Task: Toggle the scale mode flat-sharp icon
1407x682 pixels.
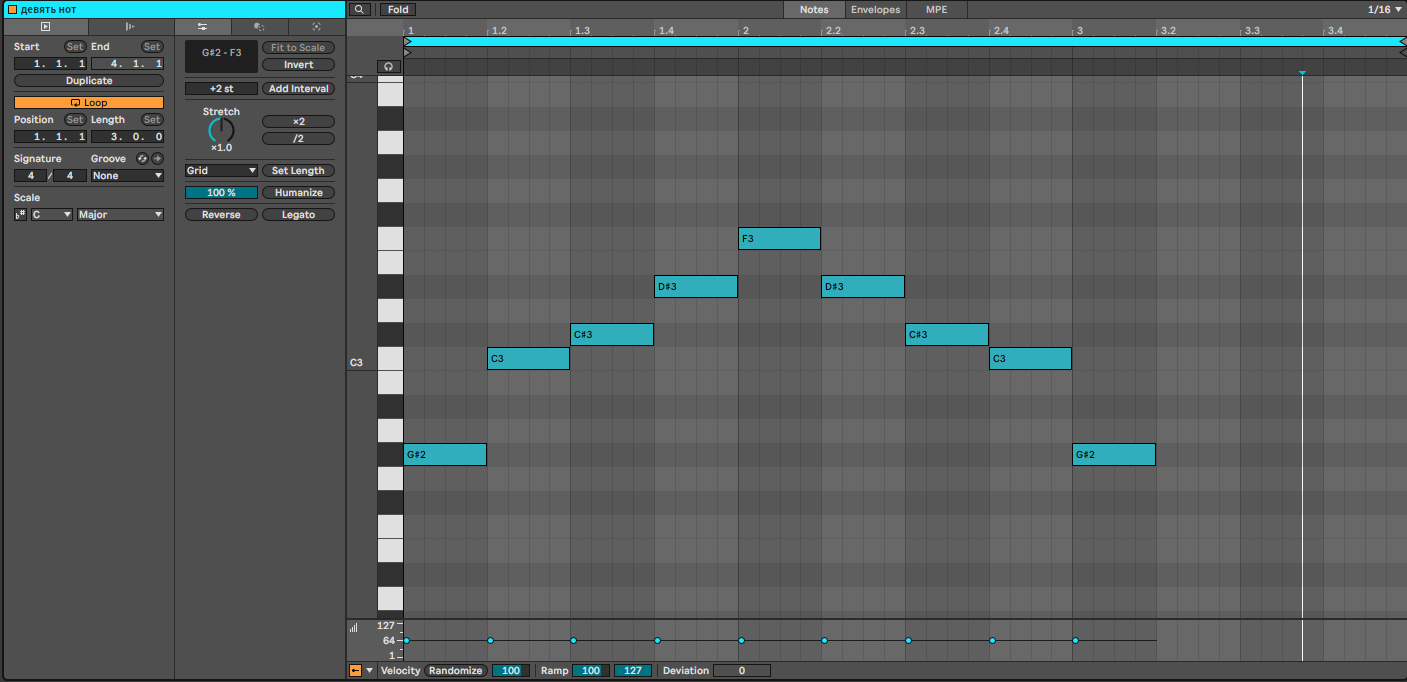Action: (21, 215)
